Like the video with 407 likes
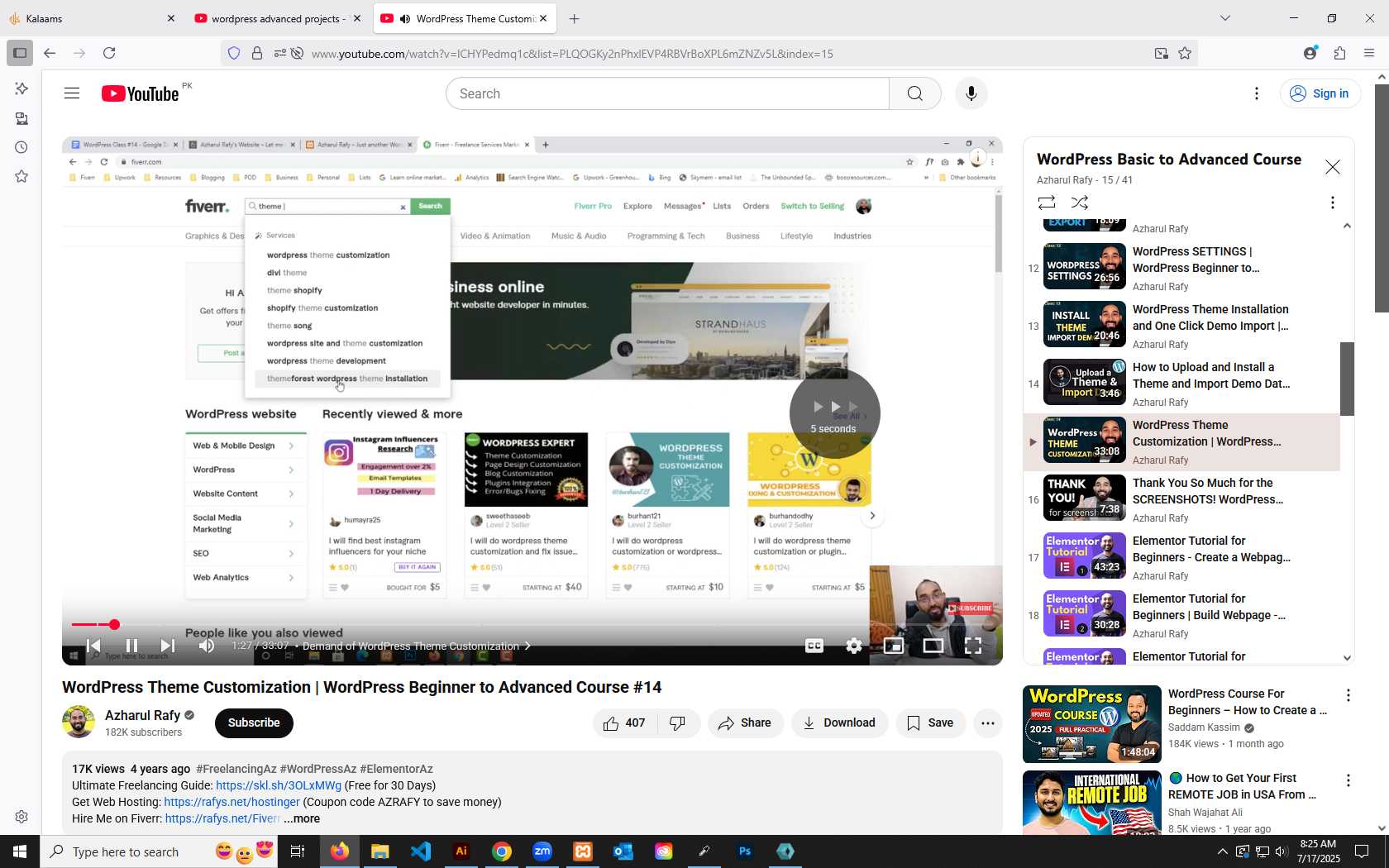This screenshot has height=868, width=1389. click(624, 723)
